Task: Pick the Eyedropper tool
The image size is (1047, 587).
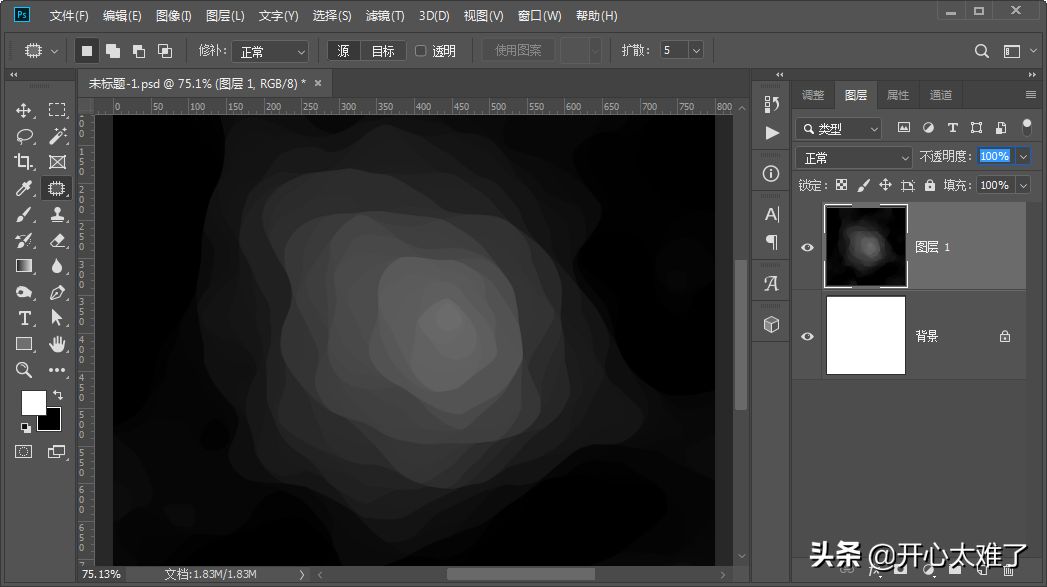Action: [24, 188]
